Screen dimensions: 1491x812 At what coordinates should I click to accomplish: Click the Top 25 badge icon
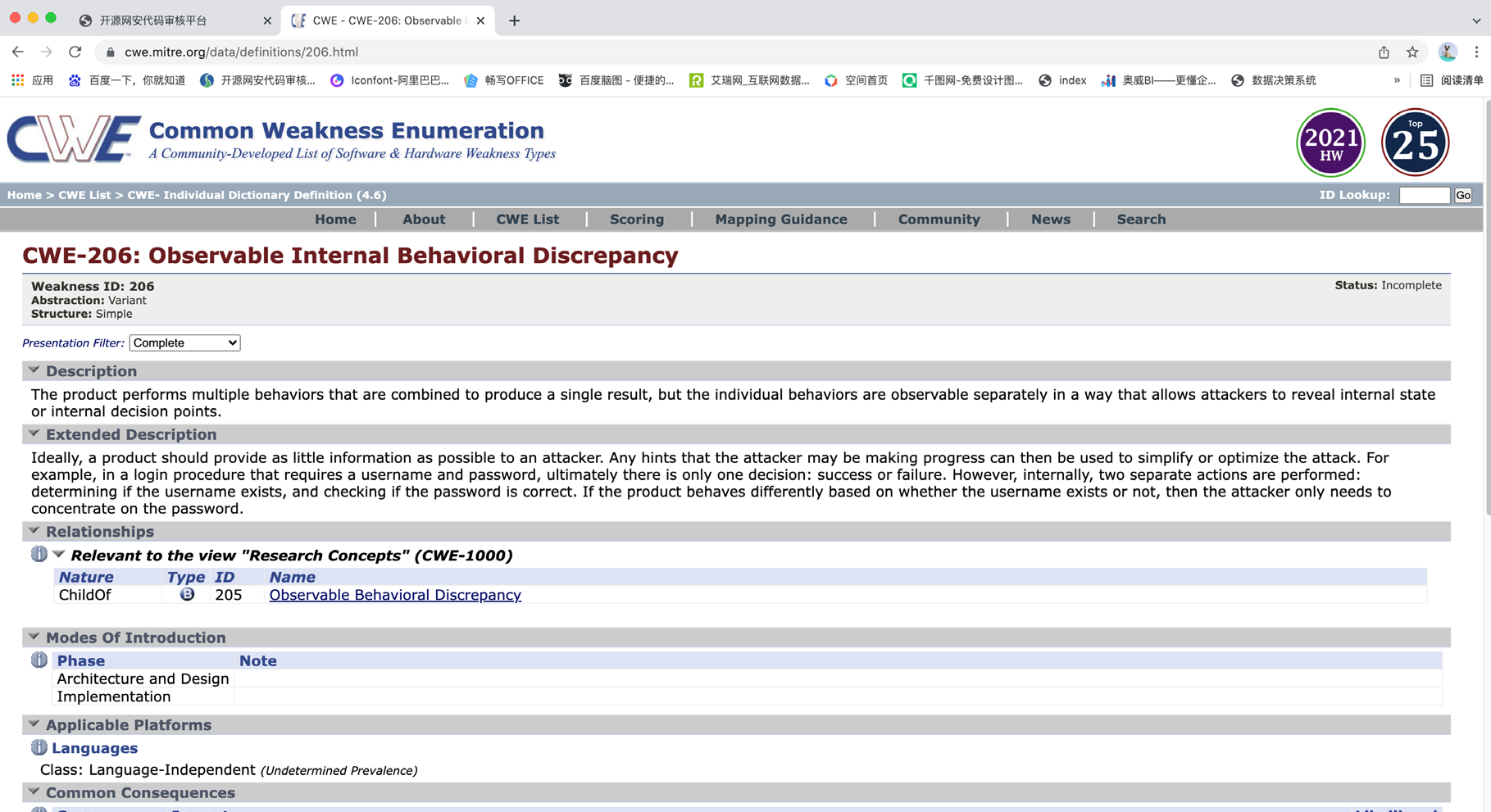coord(1416,143)
